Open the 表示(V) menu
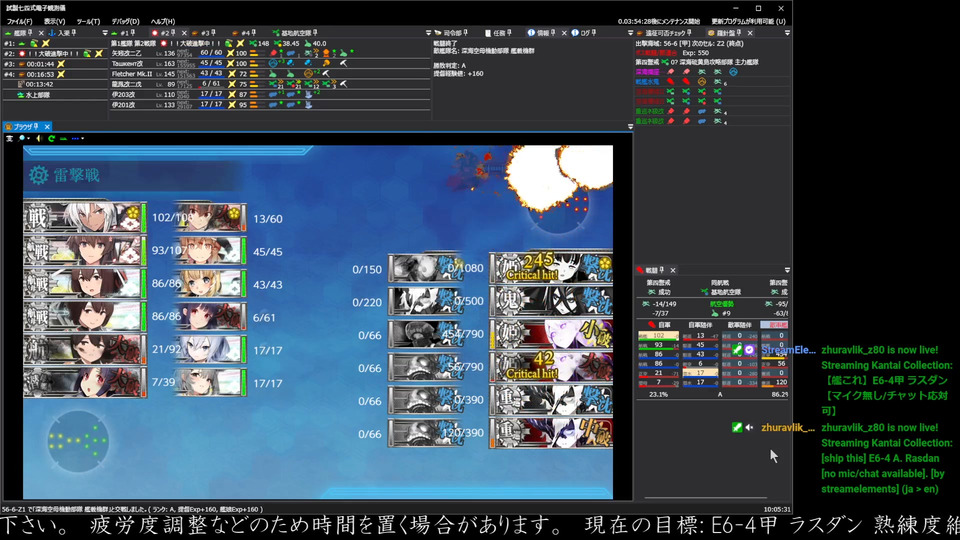This screenshot has width=960, height=540. click(54, 21)
